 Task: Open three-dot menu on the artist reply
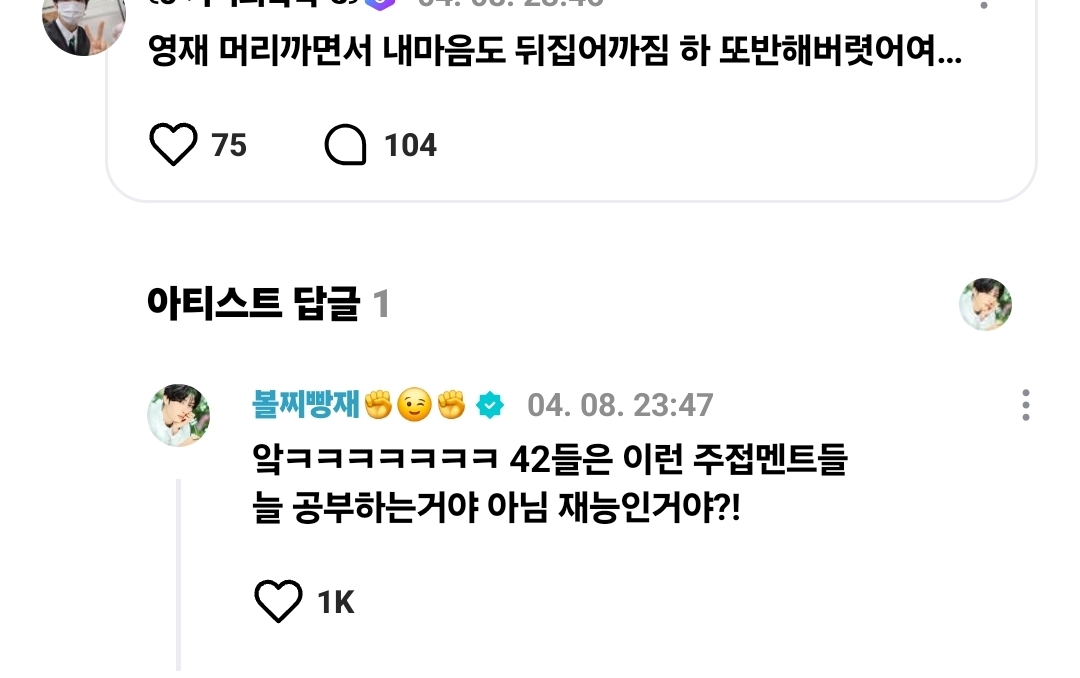(x=1026, y=405)
